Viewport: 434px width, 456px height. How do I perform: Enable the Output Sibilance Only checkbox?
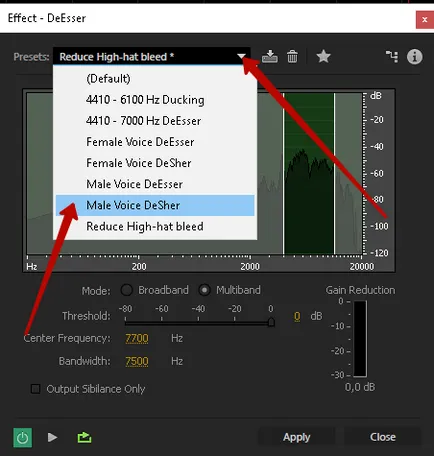pos(35,389)
